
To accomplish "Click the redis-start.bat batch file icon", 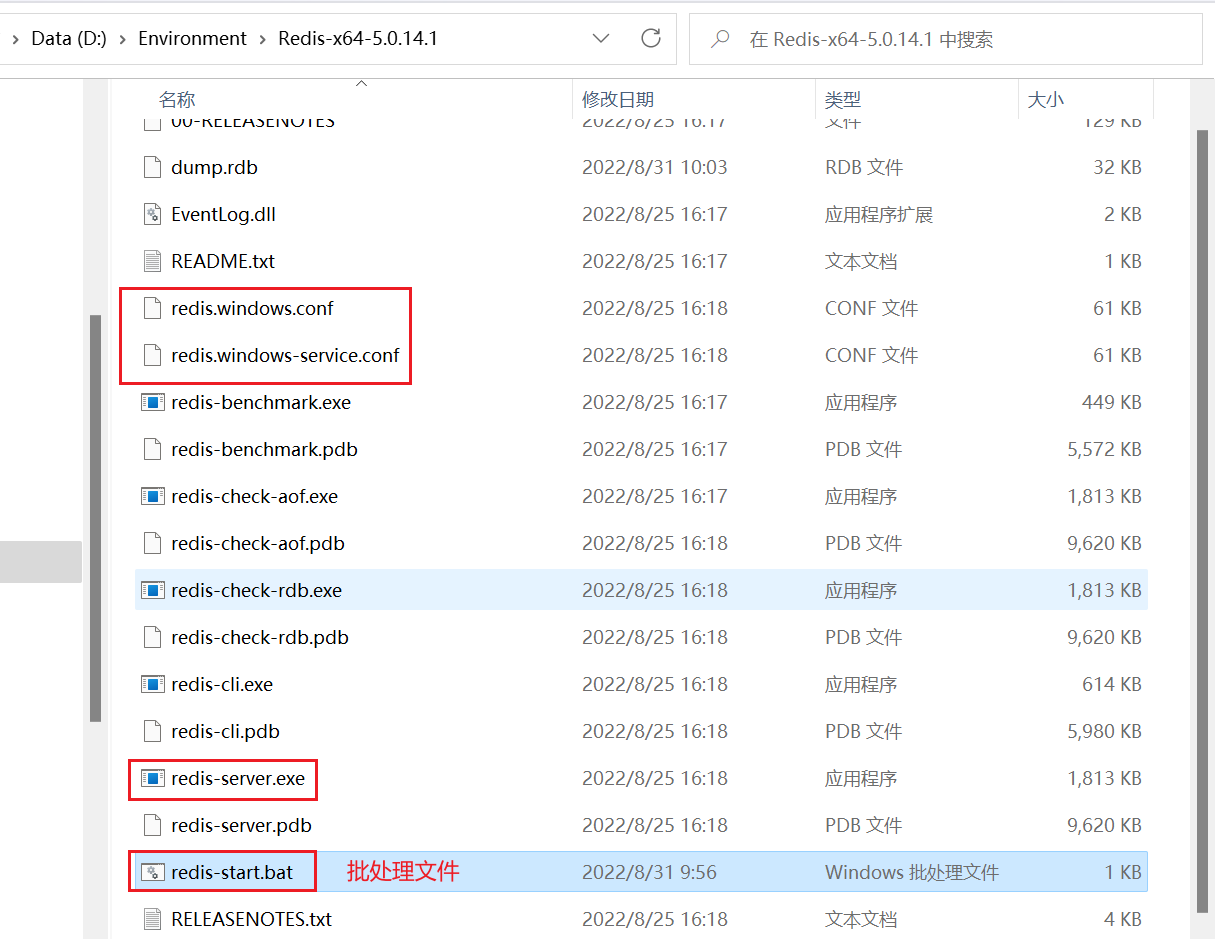I will click(x=152, y=871).
